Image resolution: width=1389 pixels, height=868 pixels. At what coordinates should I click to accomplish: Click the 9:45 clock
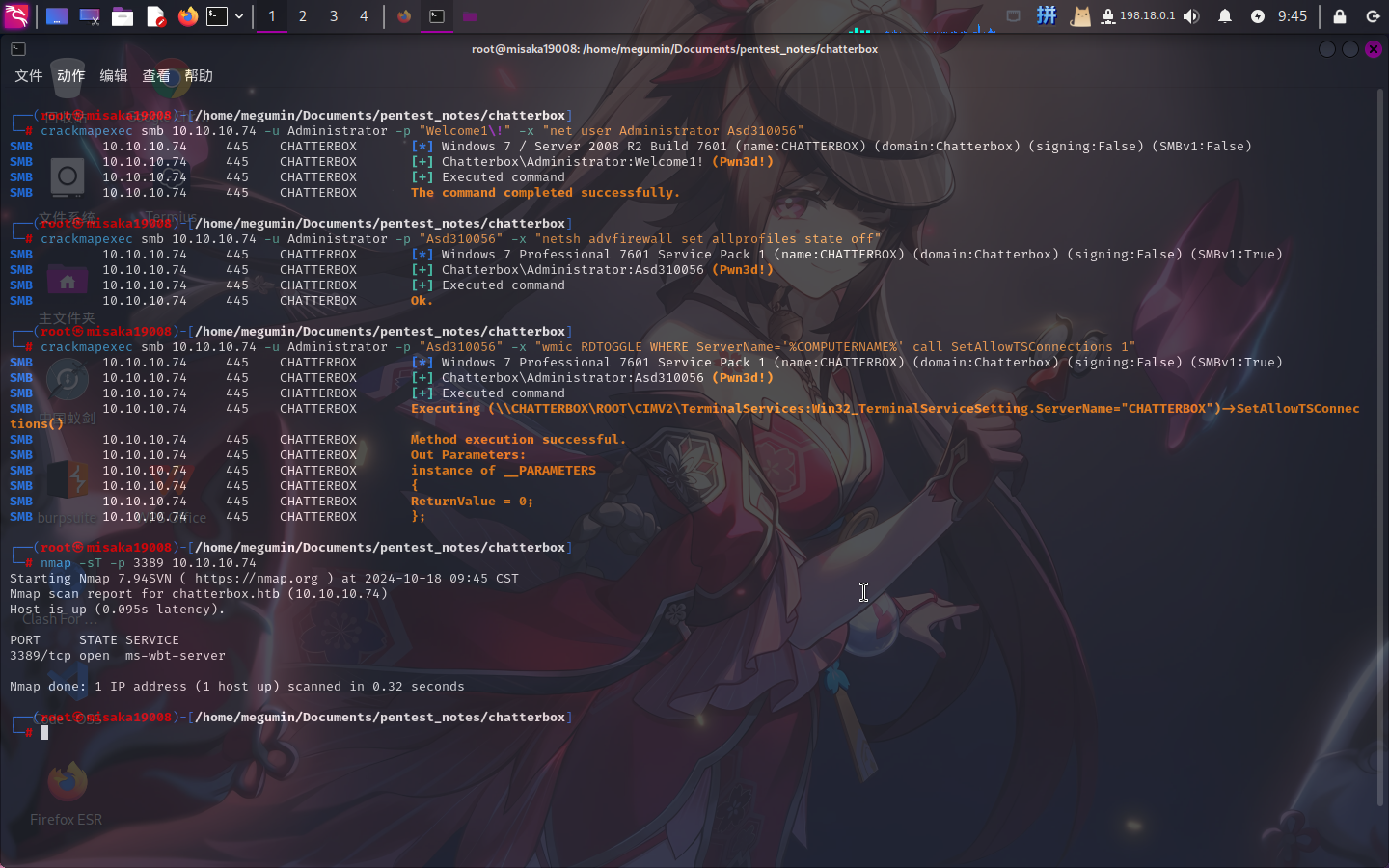point(1293,16)
